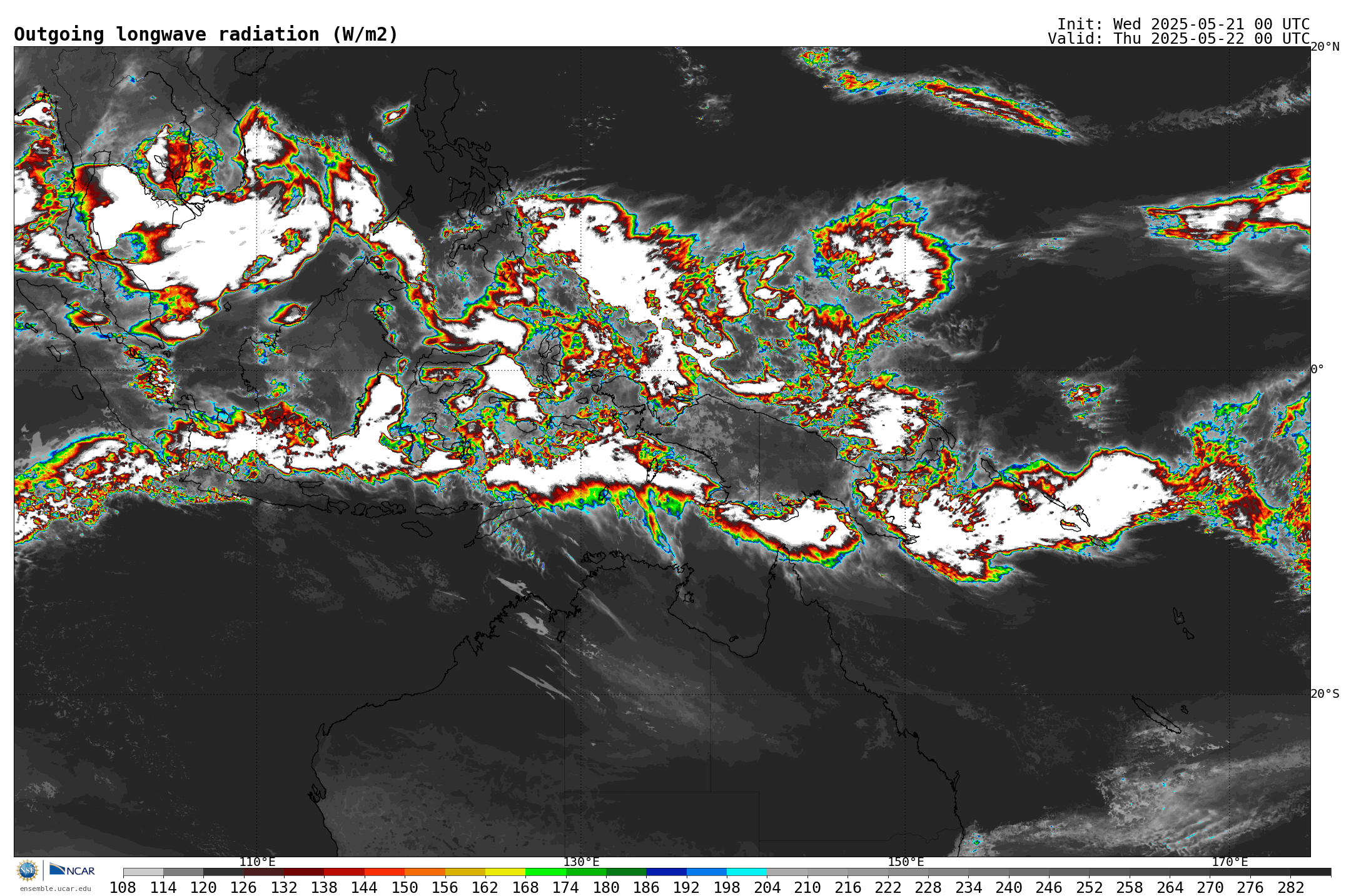Image resolution: width=1351 pixels, height=896 pixels.
Task: Click the 20°N latitude label
Action: [1325, 47]
